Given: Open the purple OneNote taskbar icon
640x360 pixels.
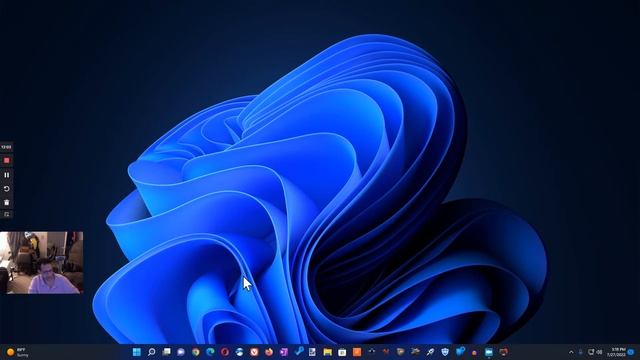Looking at the screenshot, I should point(284,352).
